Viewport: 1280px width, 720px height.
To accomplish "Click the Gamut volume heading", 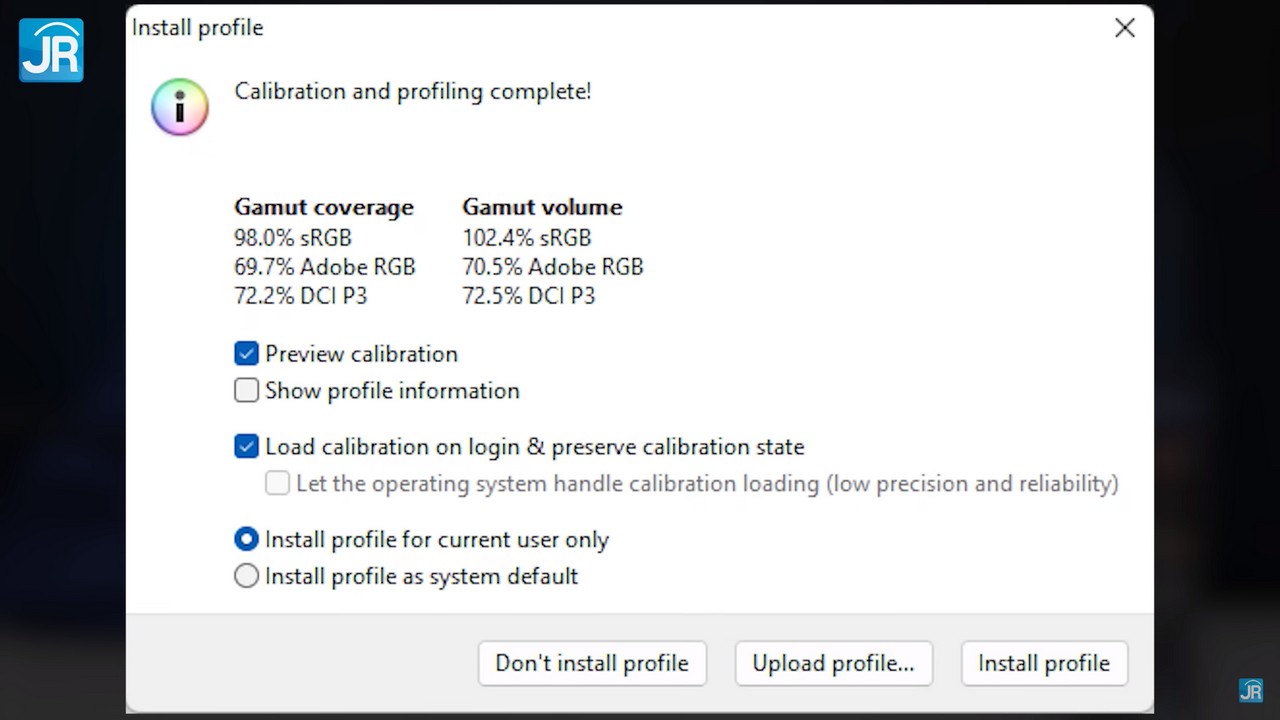I will pyautogui.click(x=542, y=207).
